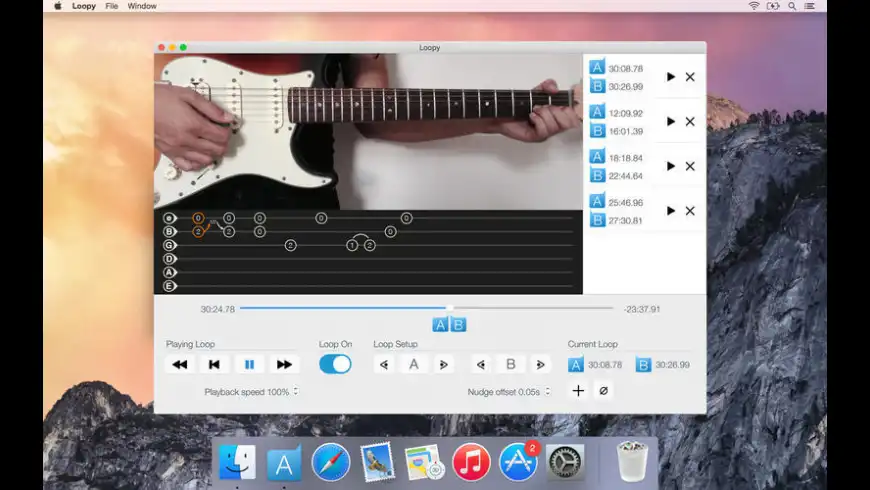The width and height of the screenshot is (870, 490).
Task: Set loop point B in Loop Setup
Action: coord(510,365)
